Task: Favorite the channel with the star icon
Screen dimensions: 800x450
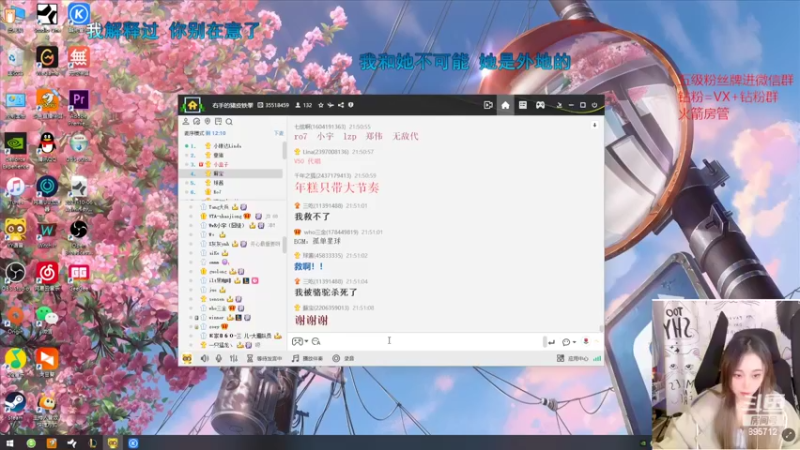Action: tap(320, 105)
